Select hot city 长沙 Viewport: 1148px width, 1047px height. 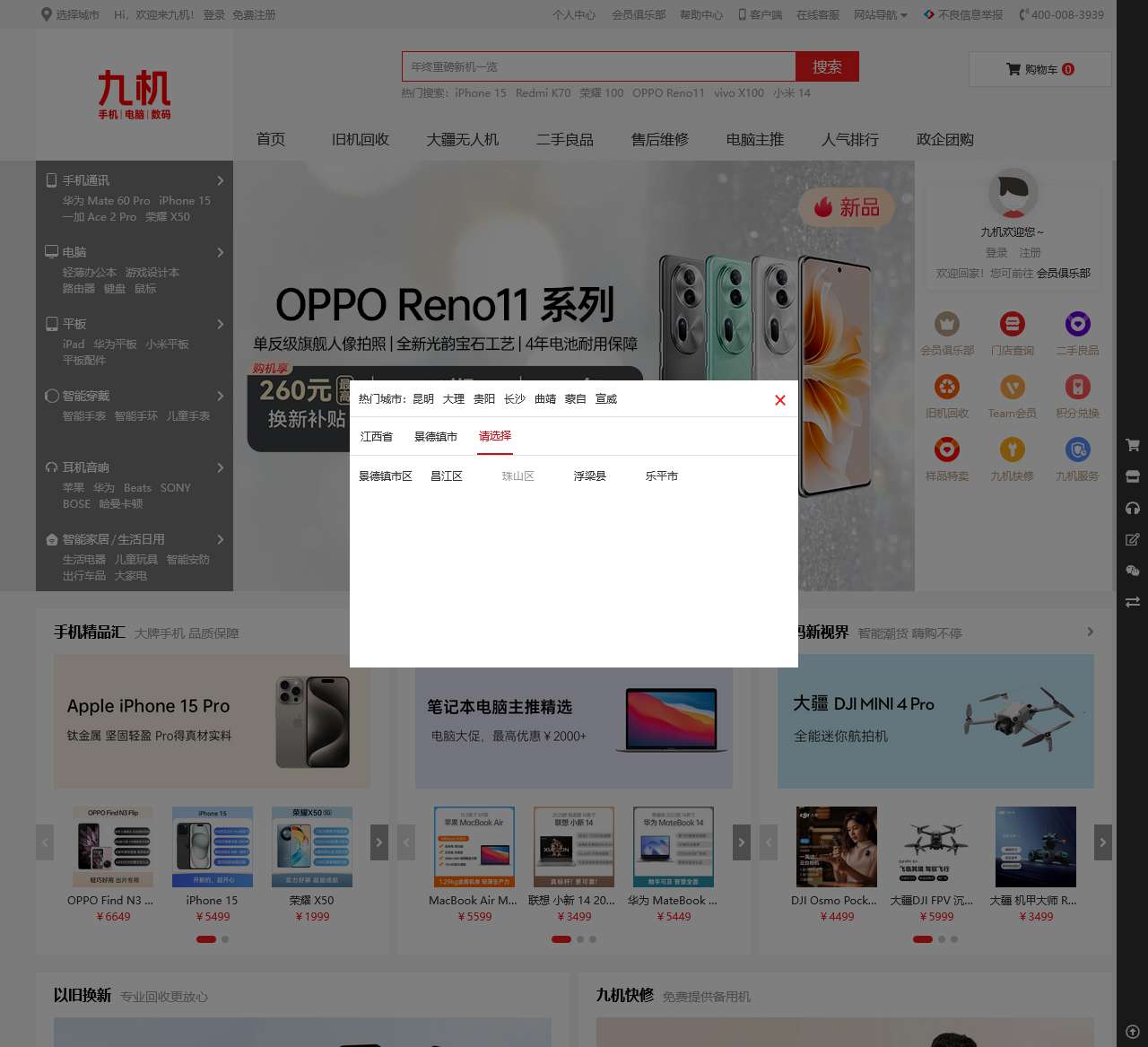(515, 399)
